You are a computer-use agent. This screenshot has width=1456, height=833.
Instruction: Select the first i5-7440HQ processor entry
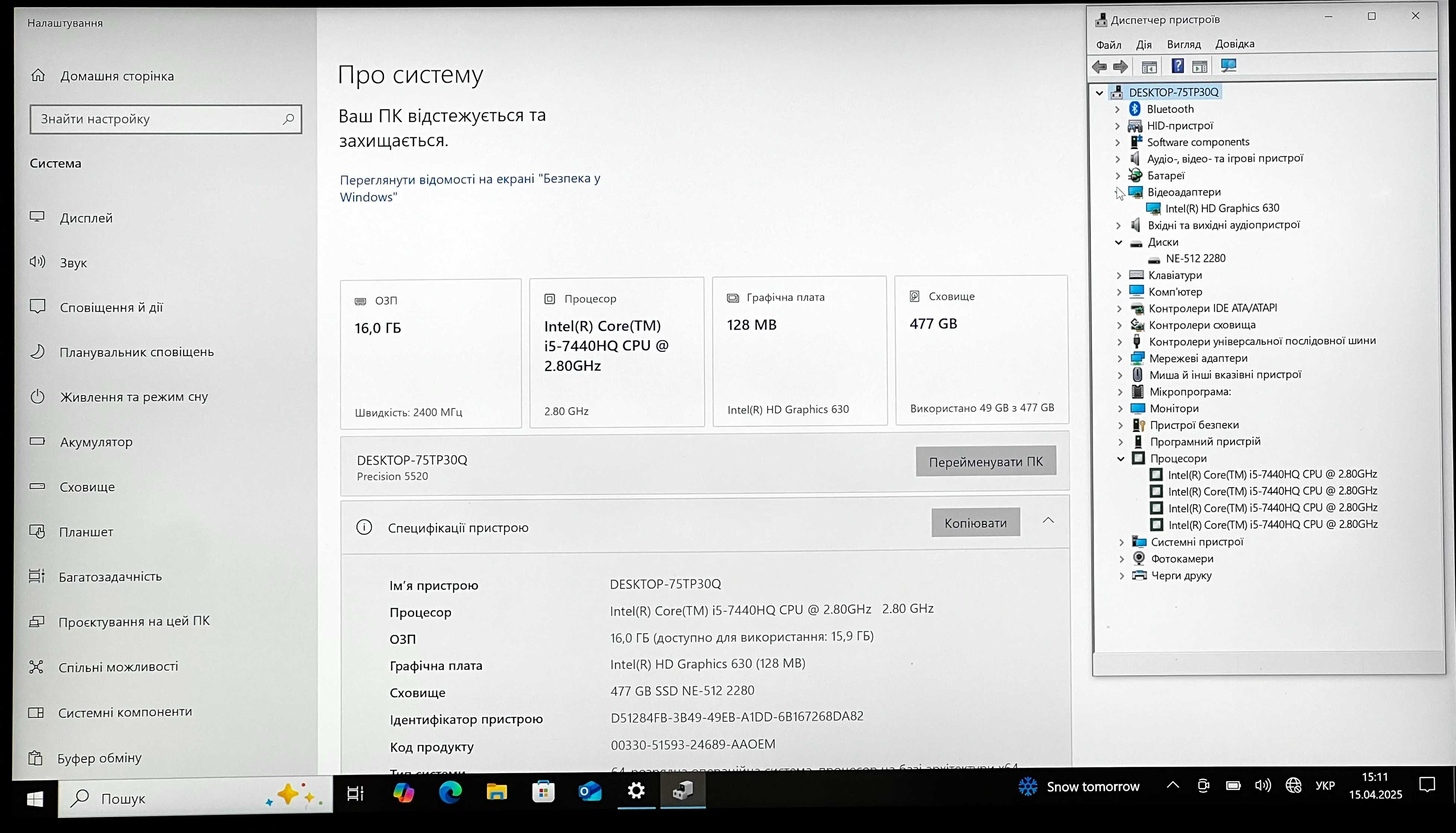(1272, 474)
